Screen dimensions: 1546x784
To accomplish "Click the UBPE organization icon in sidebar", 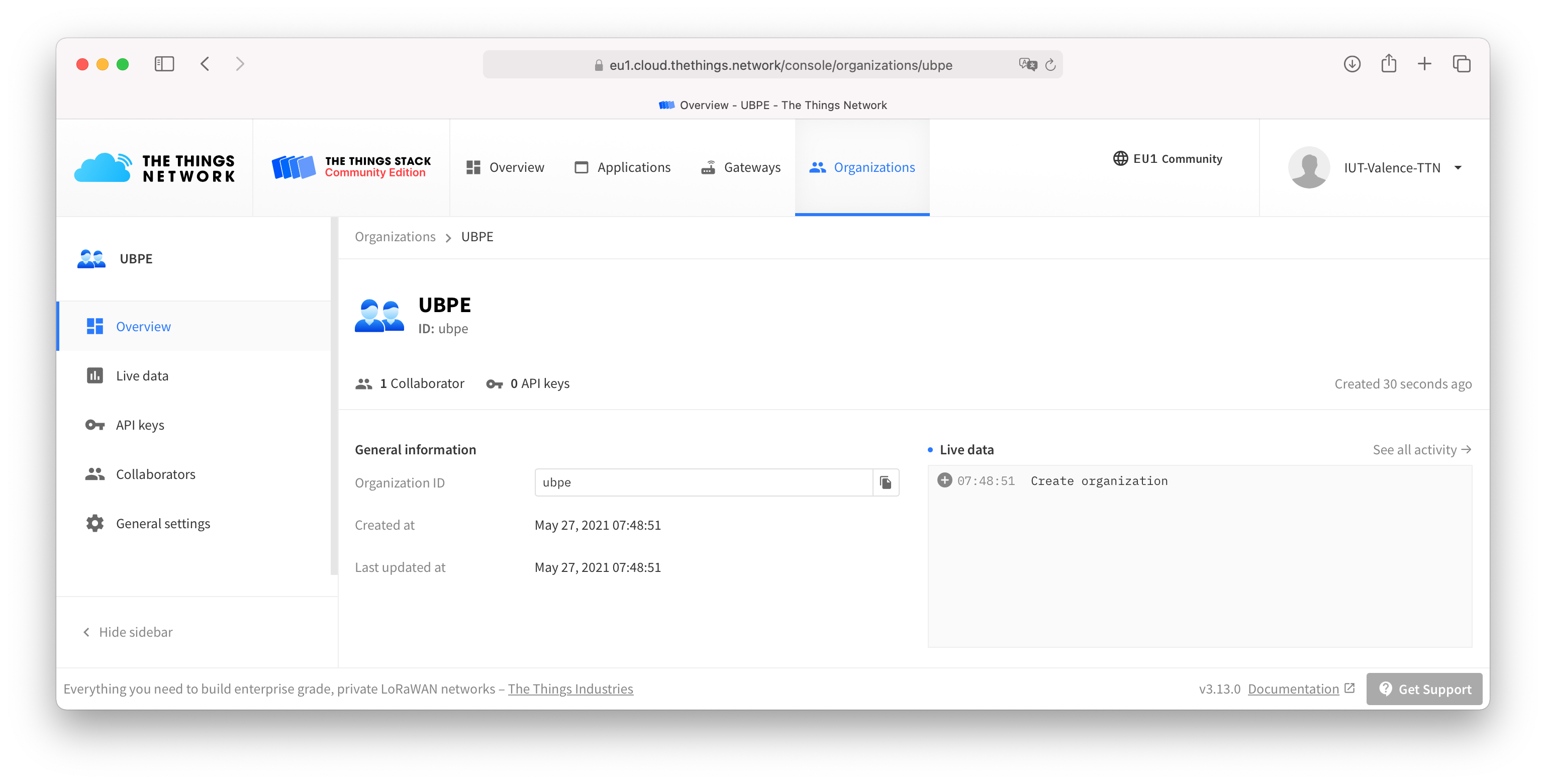I will (x=91, y=259).
